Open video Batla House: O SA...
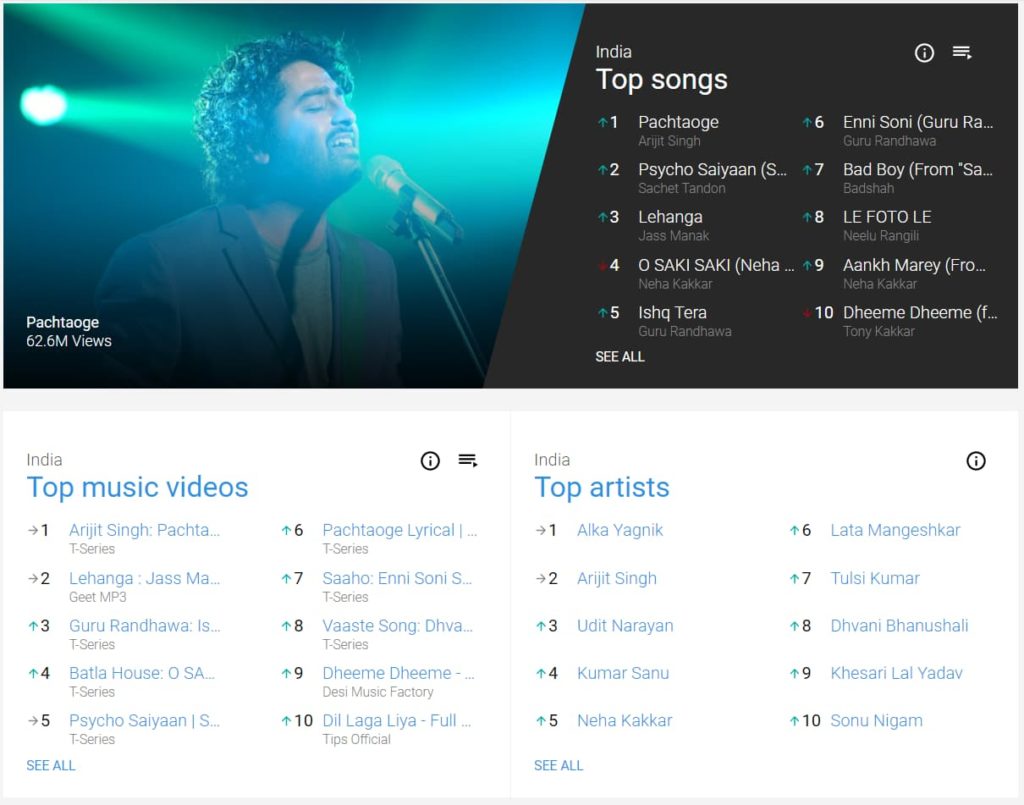The width and height of the screenshot is (1024, 805). 142,673
